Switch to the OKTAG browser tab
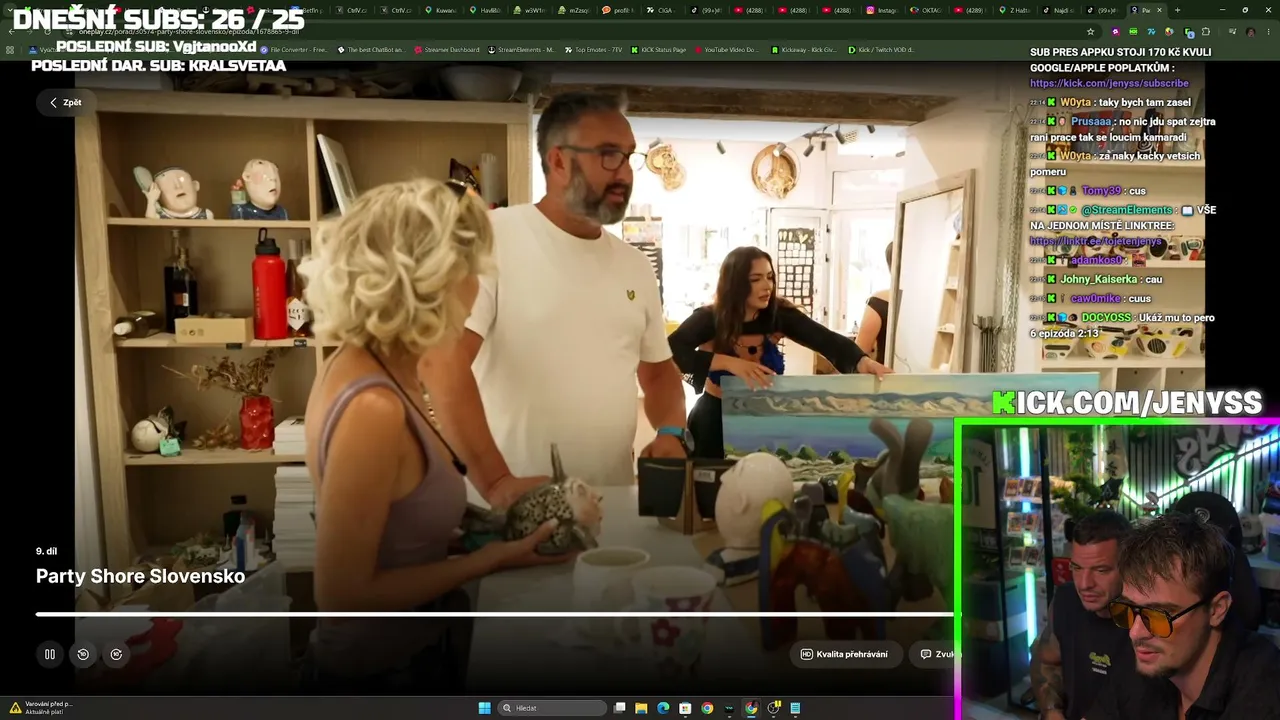Image resolution: width=1280 pixels, height=720 pixels. click(x=926, y=10)
